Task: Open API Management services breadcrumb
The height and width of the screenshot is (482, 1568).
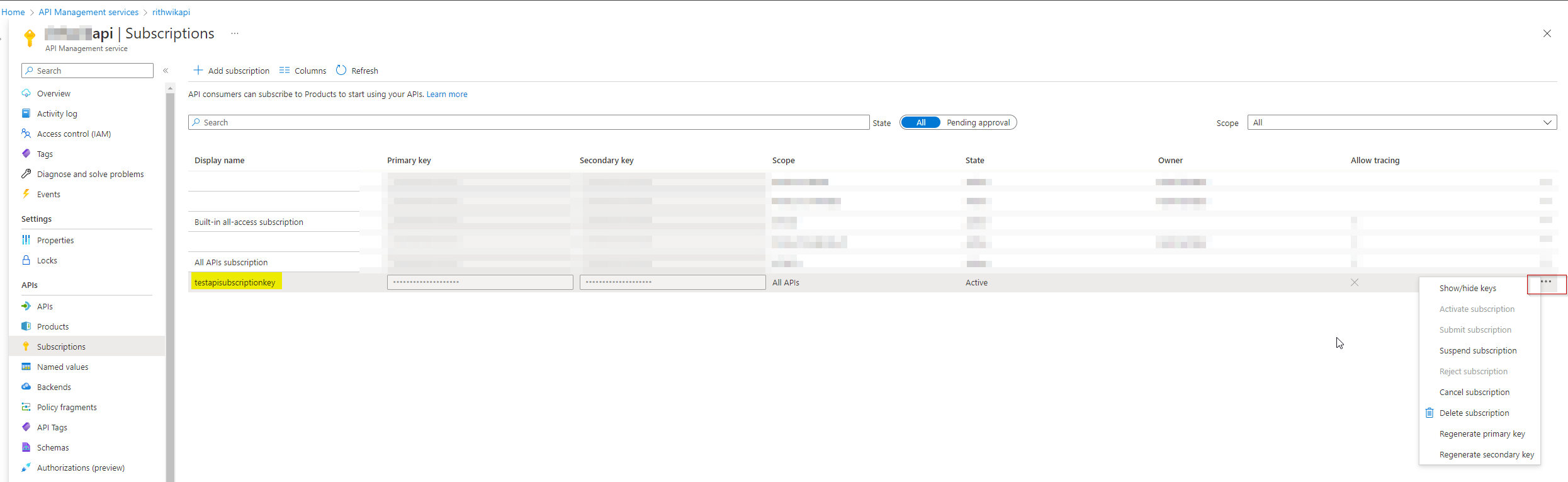Action: point(89,12)
